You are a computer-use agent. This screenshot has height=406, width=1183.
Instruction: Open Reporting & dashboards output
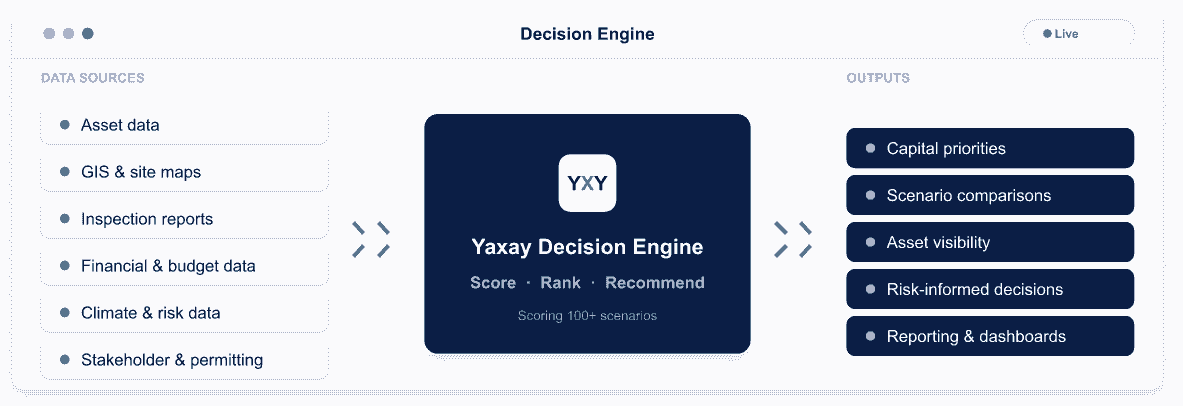[990, 336]
